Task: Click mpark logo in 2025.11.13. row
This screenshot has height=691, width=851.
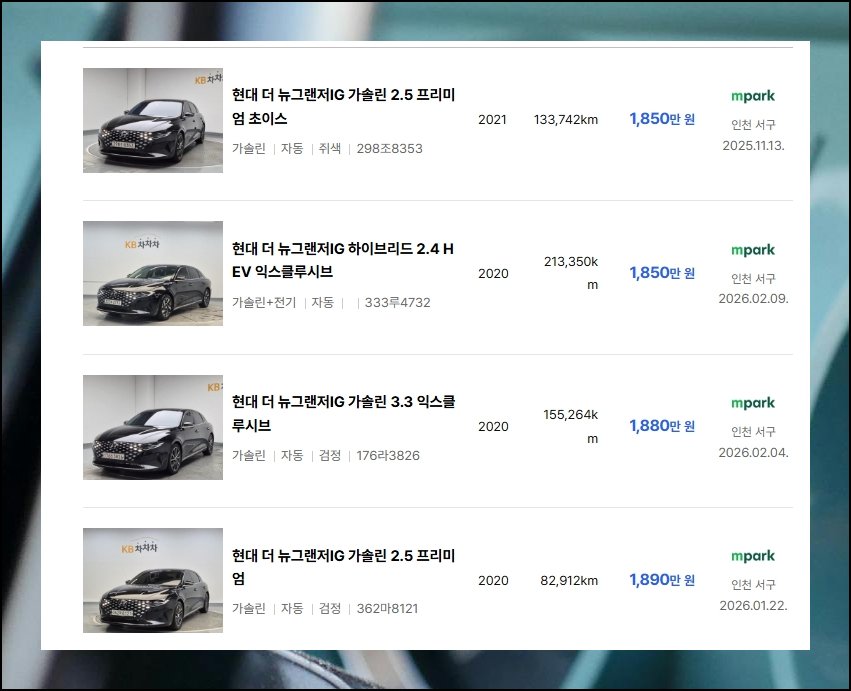Action: point(753,97)
